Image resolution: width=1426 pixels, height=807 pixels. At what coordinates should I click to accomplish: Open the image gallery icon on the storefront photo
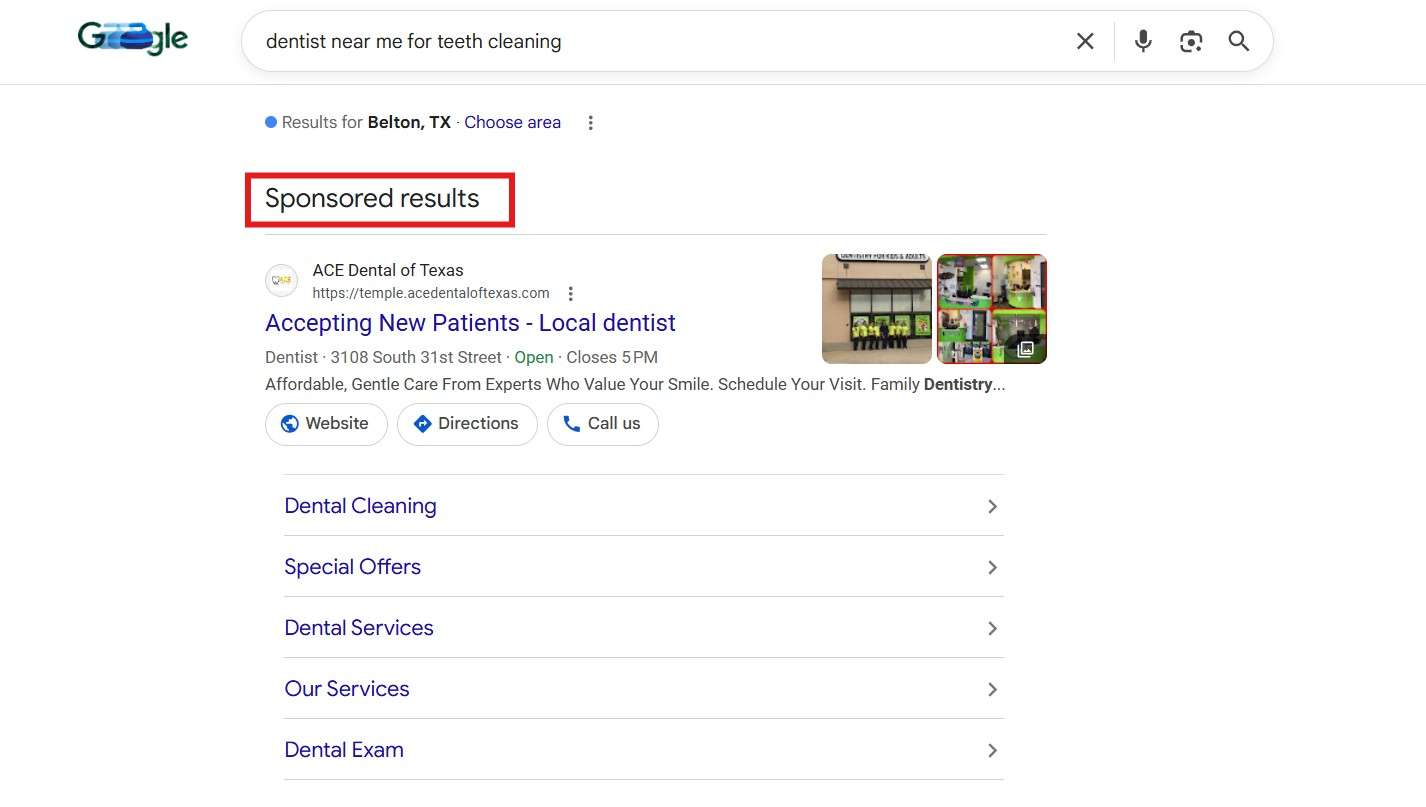[1025, 349]
